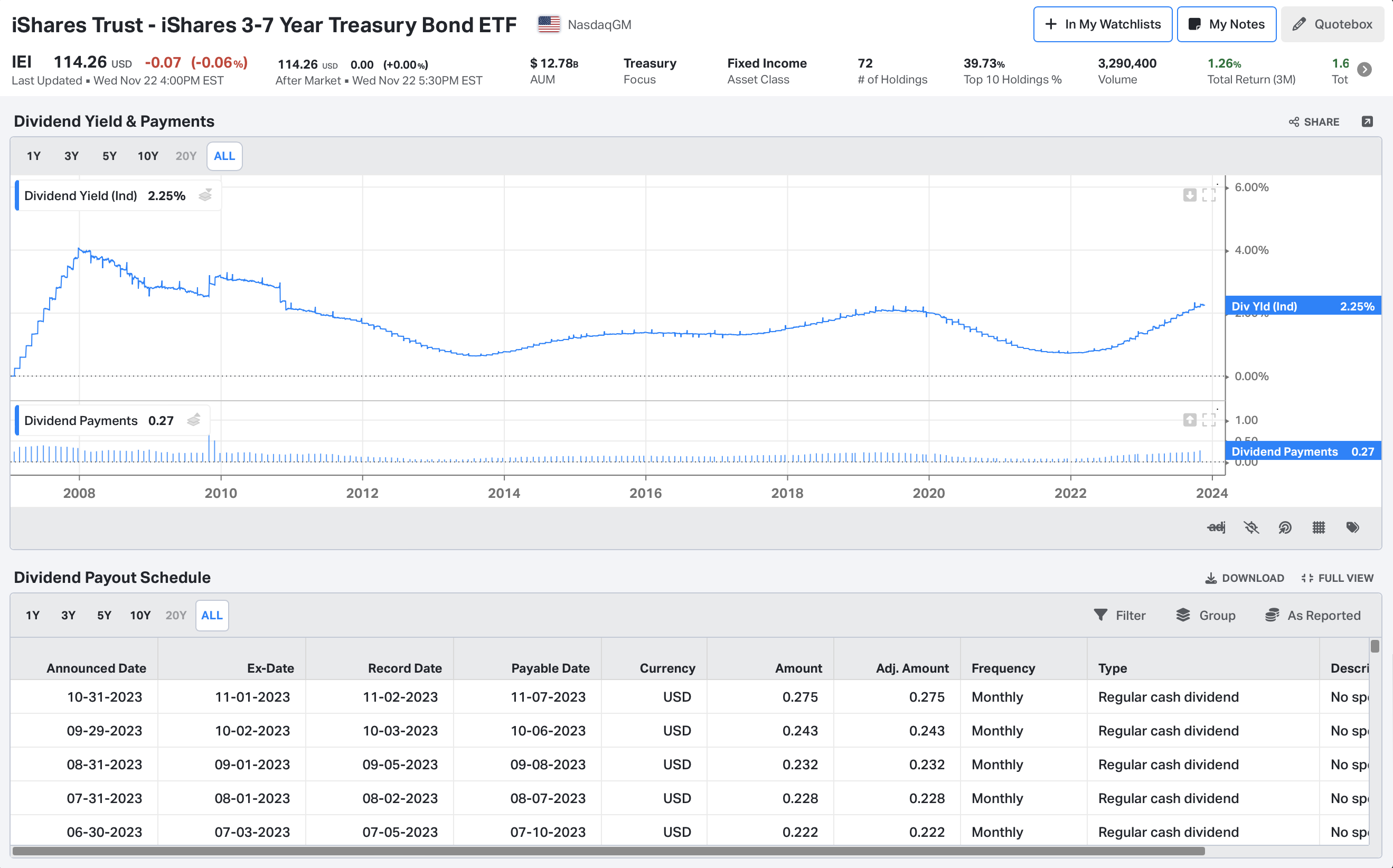Open layers icon next to Dividend Payments 0.27

193,420
